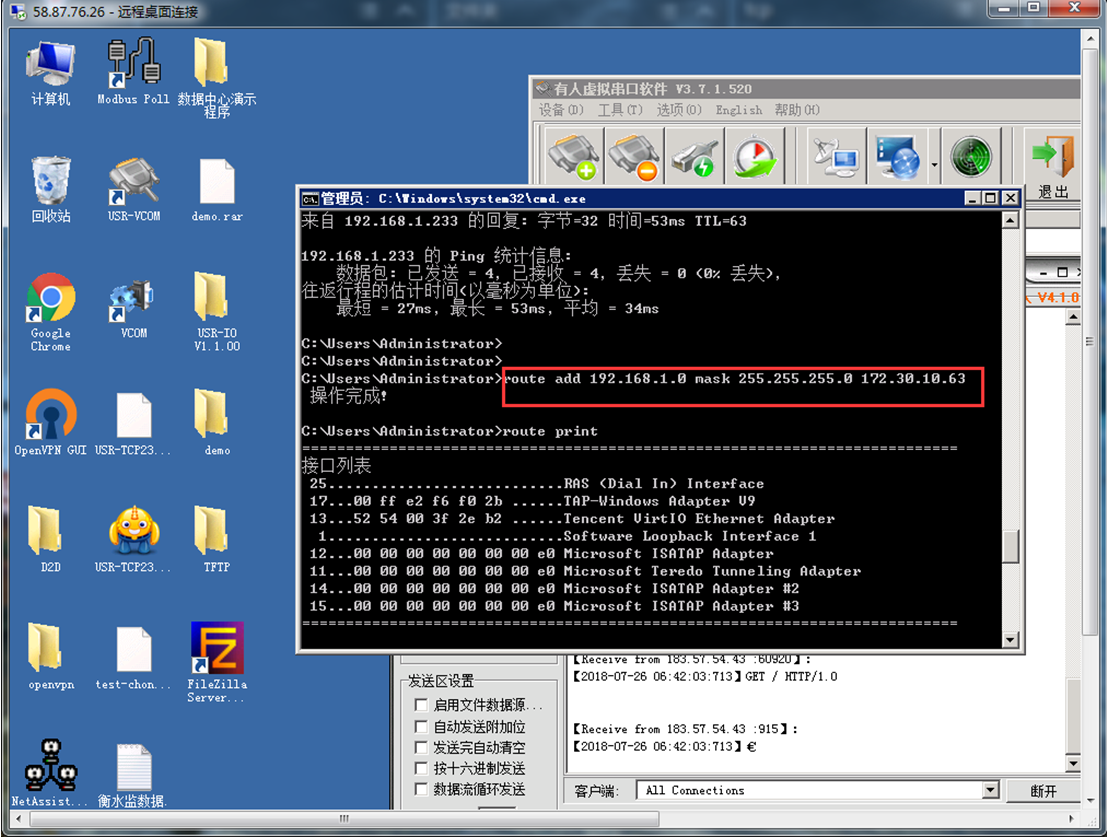Check the 按十六进制发送 option
Viewport: 1107px width, 837px height.
pyautogui.click(x=421, y=768)
